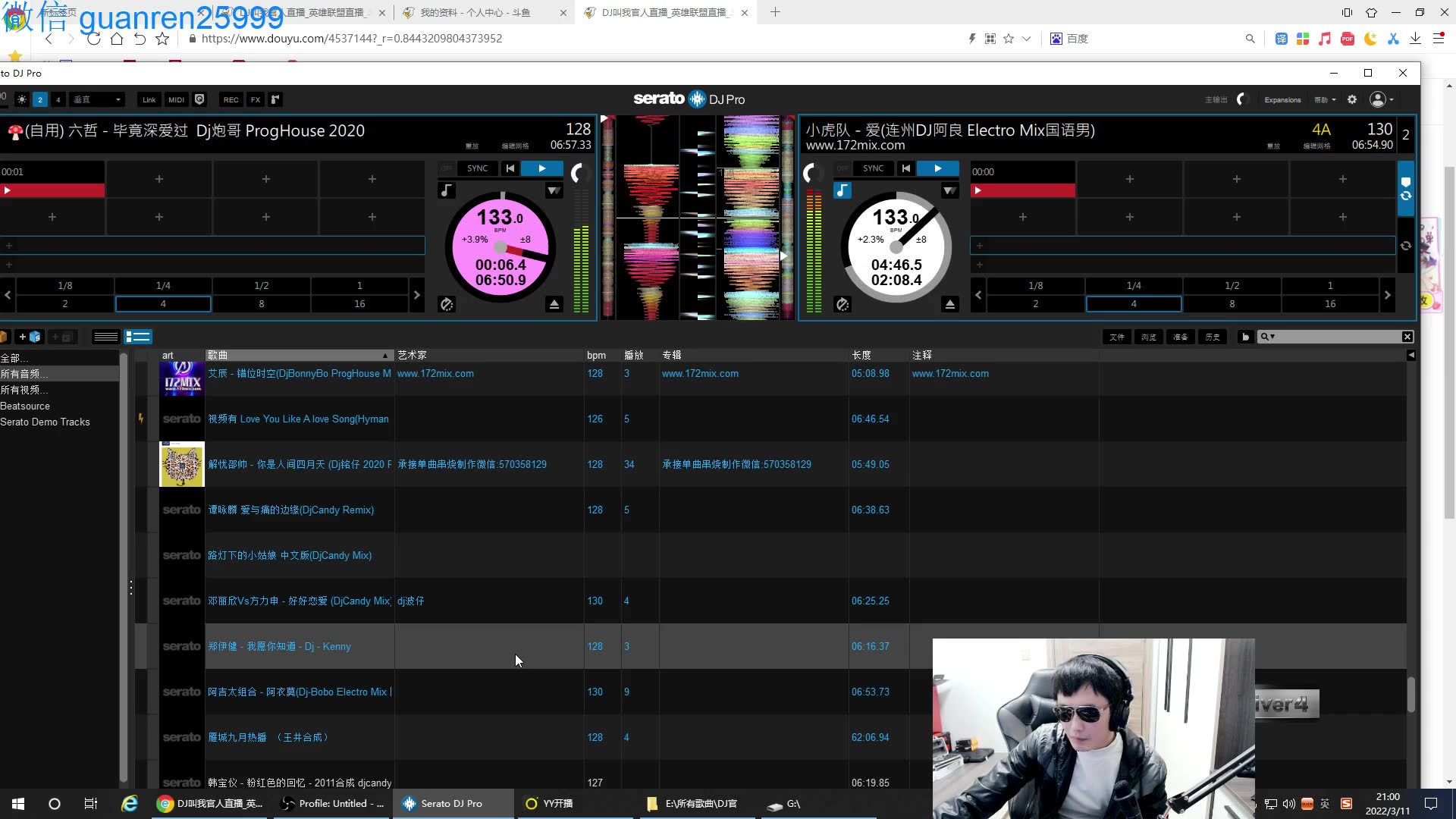The width and height of the screenshot is (1456, 819).
Task: Sort the library by 艺术家 column
Action: (489, 355)
